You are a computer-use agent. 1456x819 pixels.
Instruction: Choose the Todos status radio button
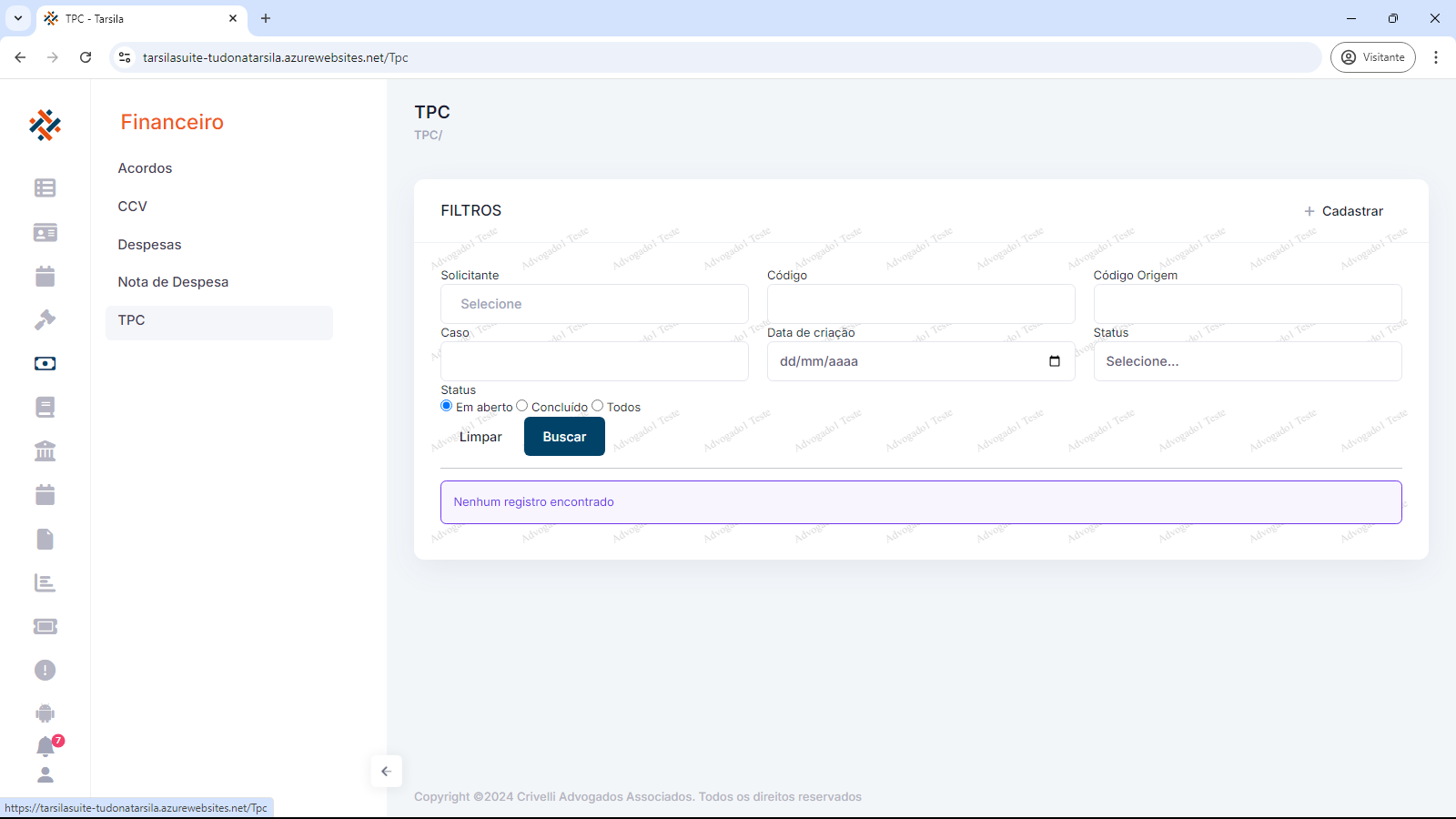[598, 406]
